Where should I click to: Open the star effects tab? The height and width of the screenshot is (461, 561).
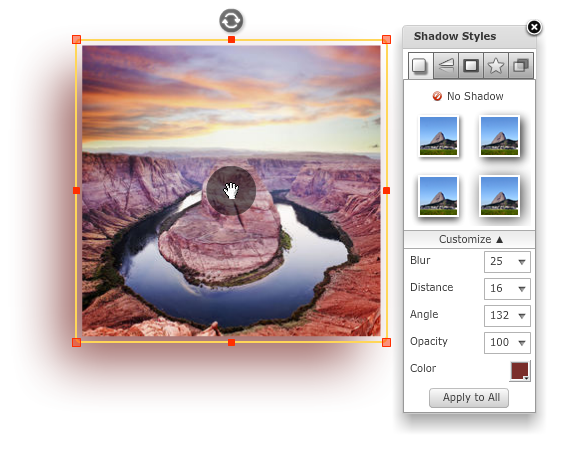click(x=496, y=65)
